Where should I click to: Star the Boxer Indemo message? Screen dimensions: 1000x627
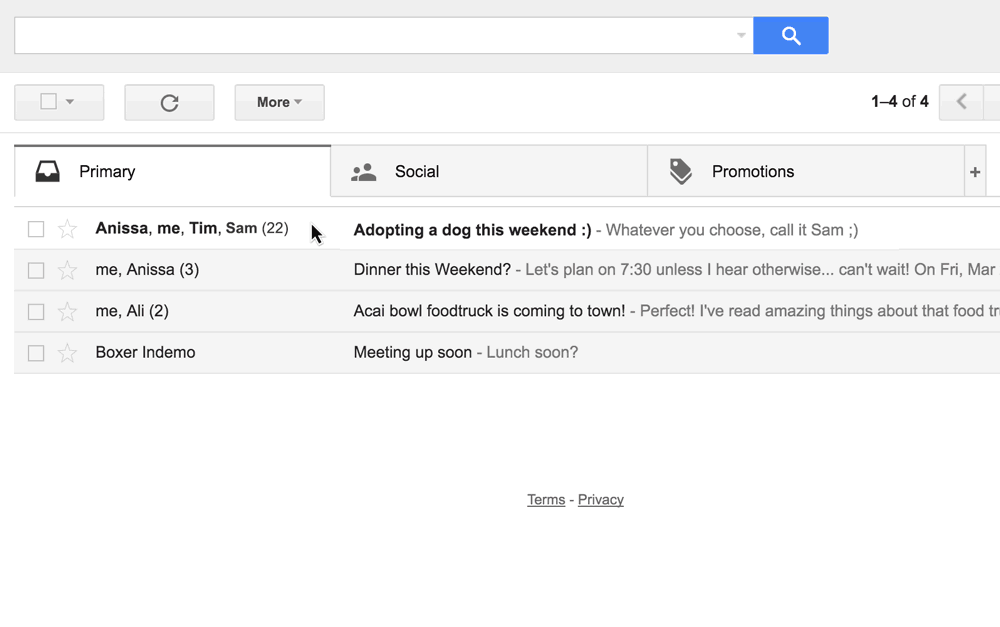(67, 353)
